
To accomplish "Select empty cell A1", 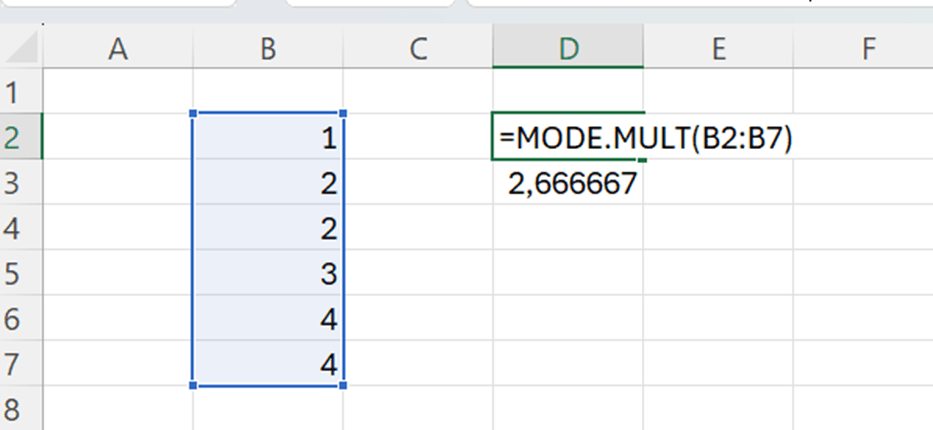I will [x=118, y=93].
